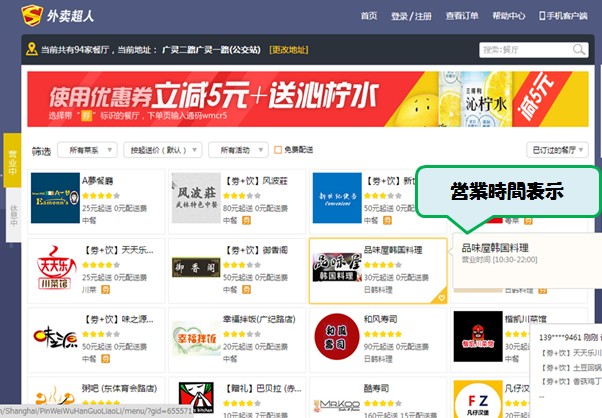This screenshot has width=602, height=418.
Task: Open 榴凯川菜馆 black logo
Action: tap(478, 336)
